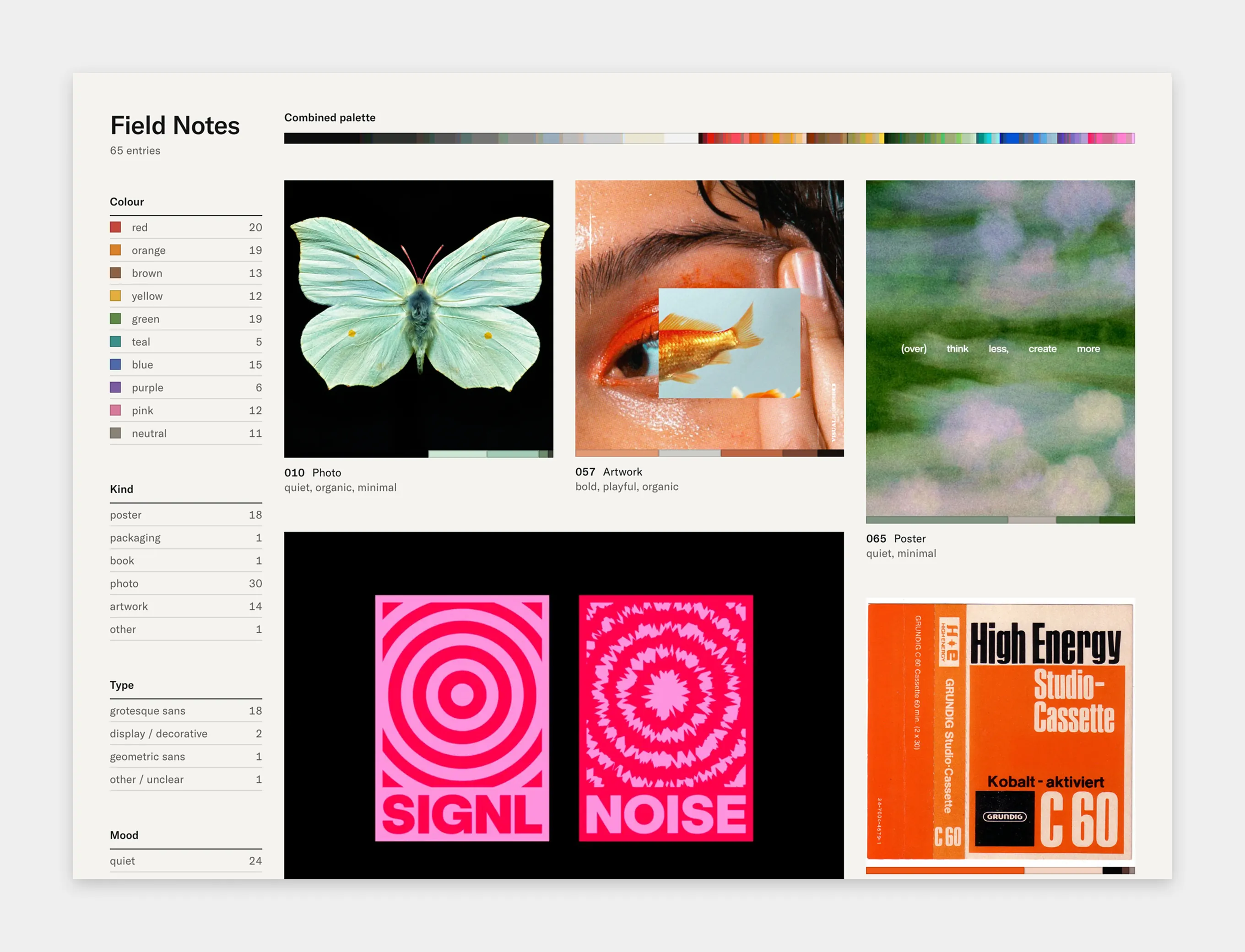Choose the 'other' kind filter
This screenshot has width=1245, height=952.
[186, 629]
